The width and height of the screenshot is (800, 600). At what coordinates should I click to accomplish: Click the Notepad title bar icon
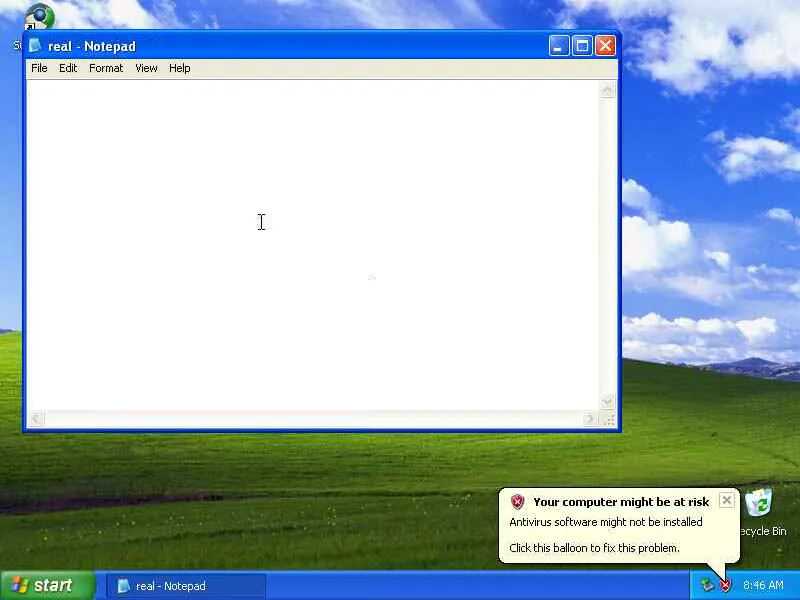point(35,46)
